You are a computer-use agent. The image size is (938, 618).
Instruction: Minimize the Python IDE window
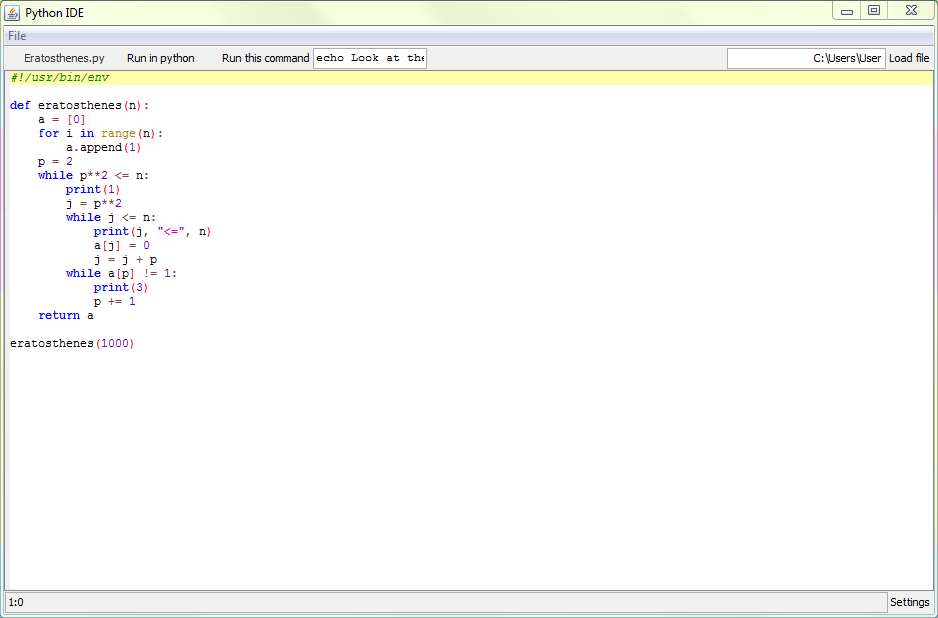[x=847, y=11]
